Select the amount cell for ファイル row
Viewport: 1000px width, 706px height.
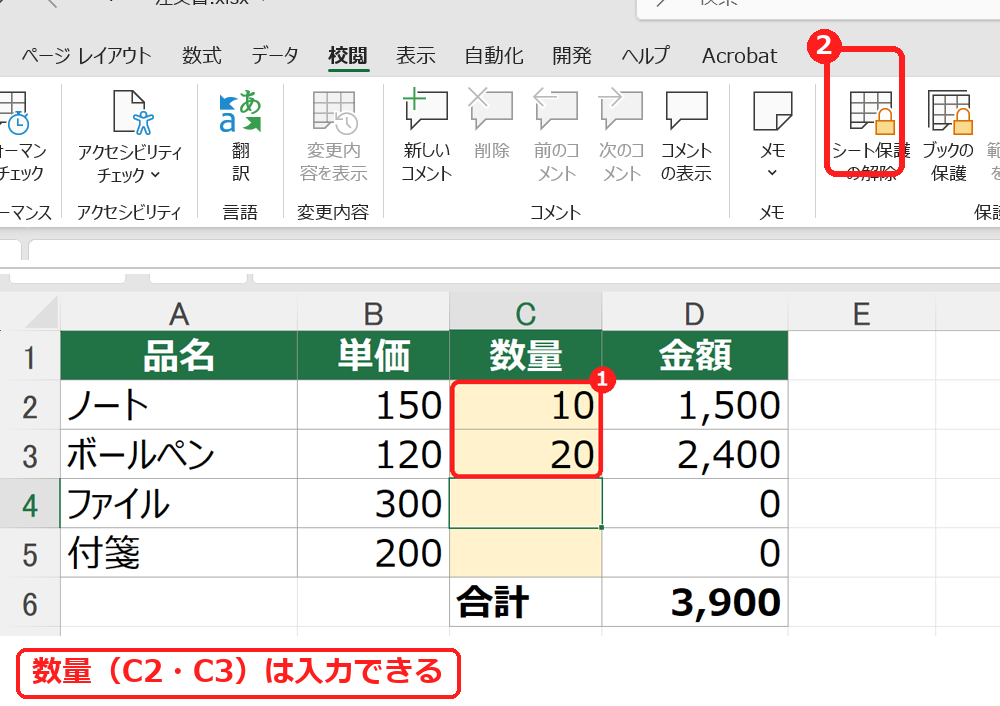(x=695, y=503)
